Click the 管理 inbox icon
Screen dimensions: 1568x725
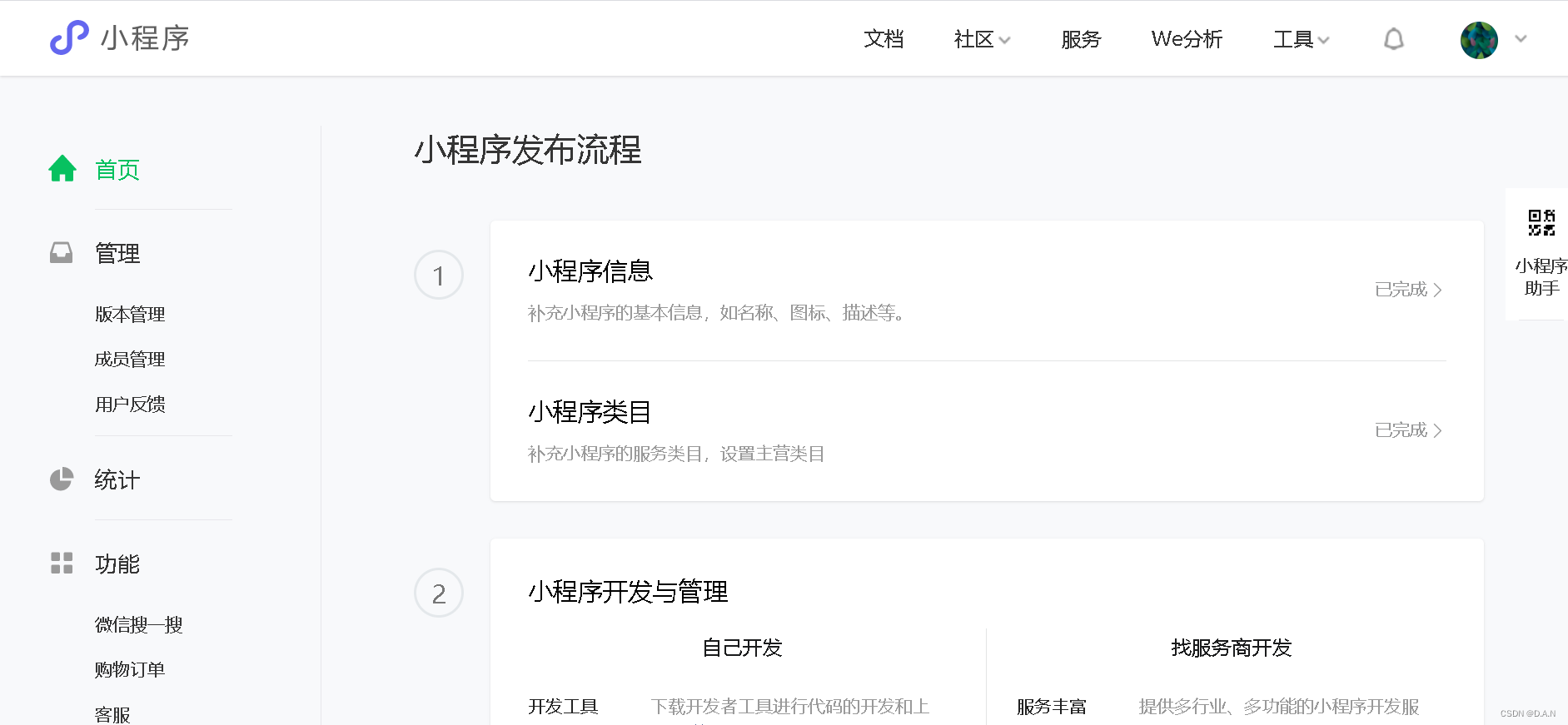tap(61, 253)
